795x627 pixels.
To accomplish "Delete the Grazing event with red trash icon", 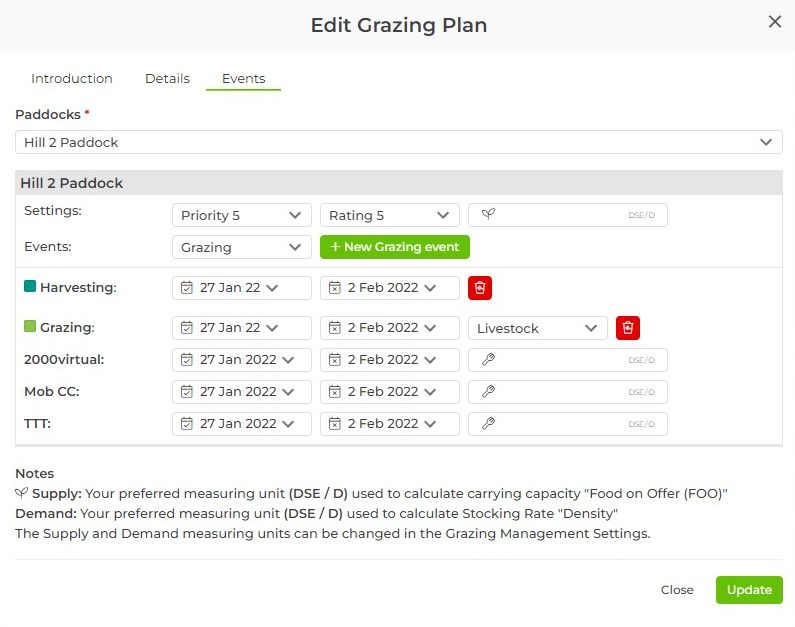I will pyautogui.click(x=628, y=328).
